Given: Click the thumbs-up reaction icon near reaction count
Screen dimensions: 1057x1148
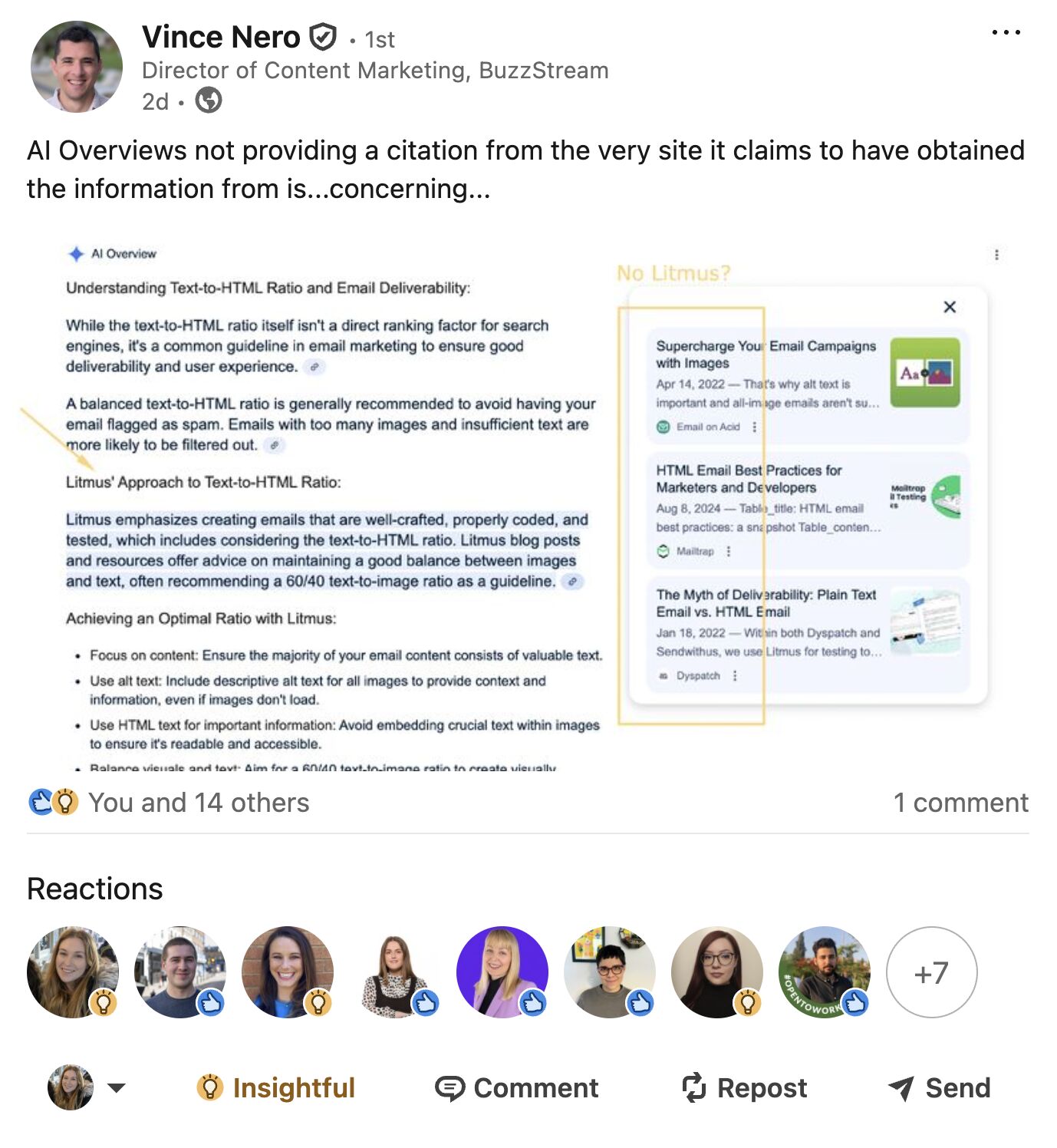Looking at the screenshot, I should point(40,801).
